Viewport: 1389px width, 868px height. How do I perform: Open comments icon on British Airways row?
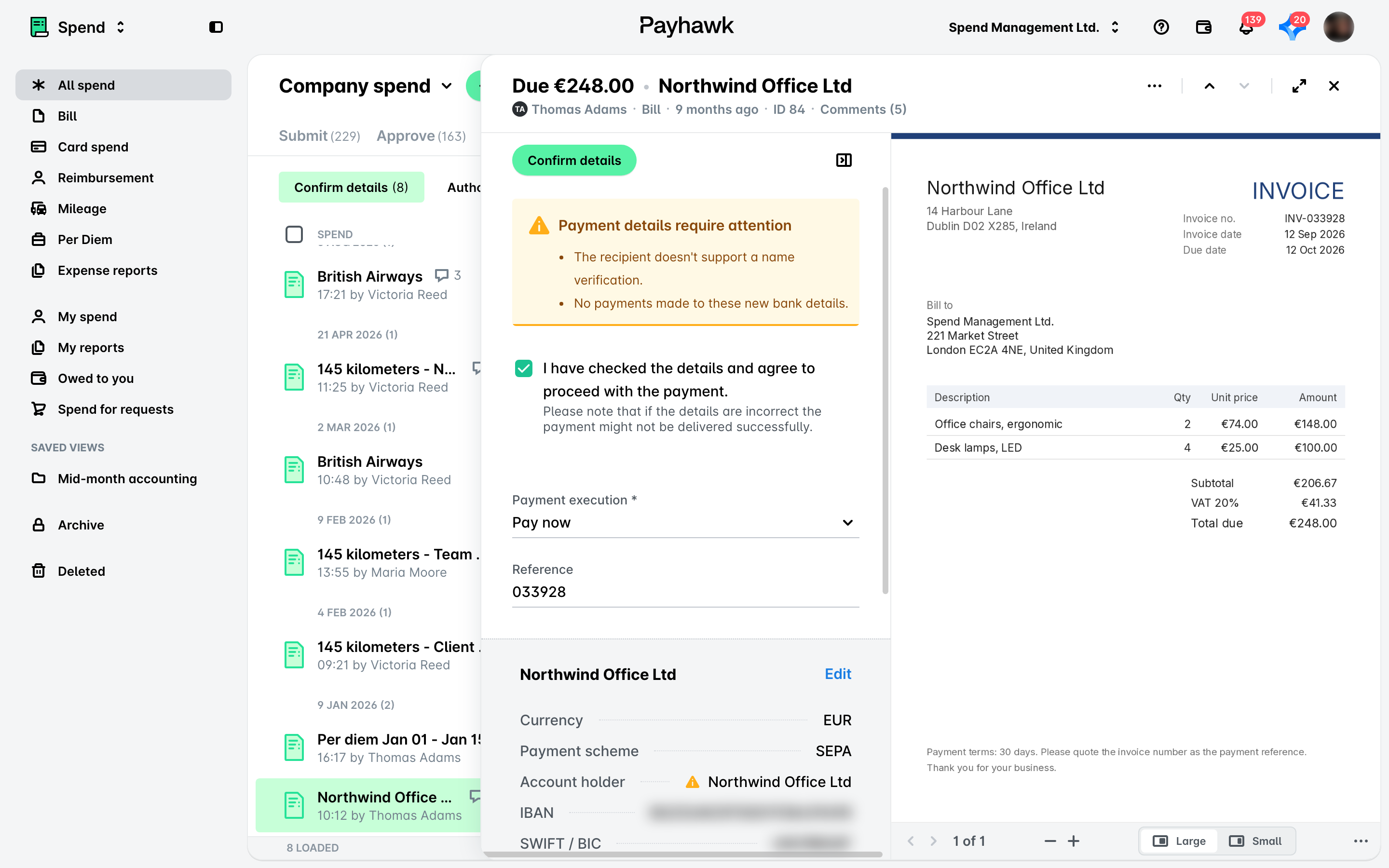[441, 275]
